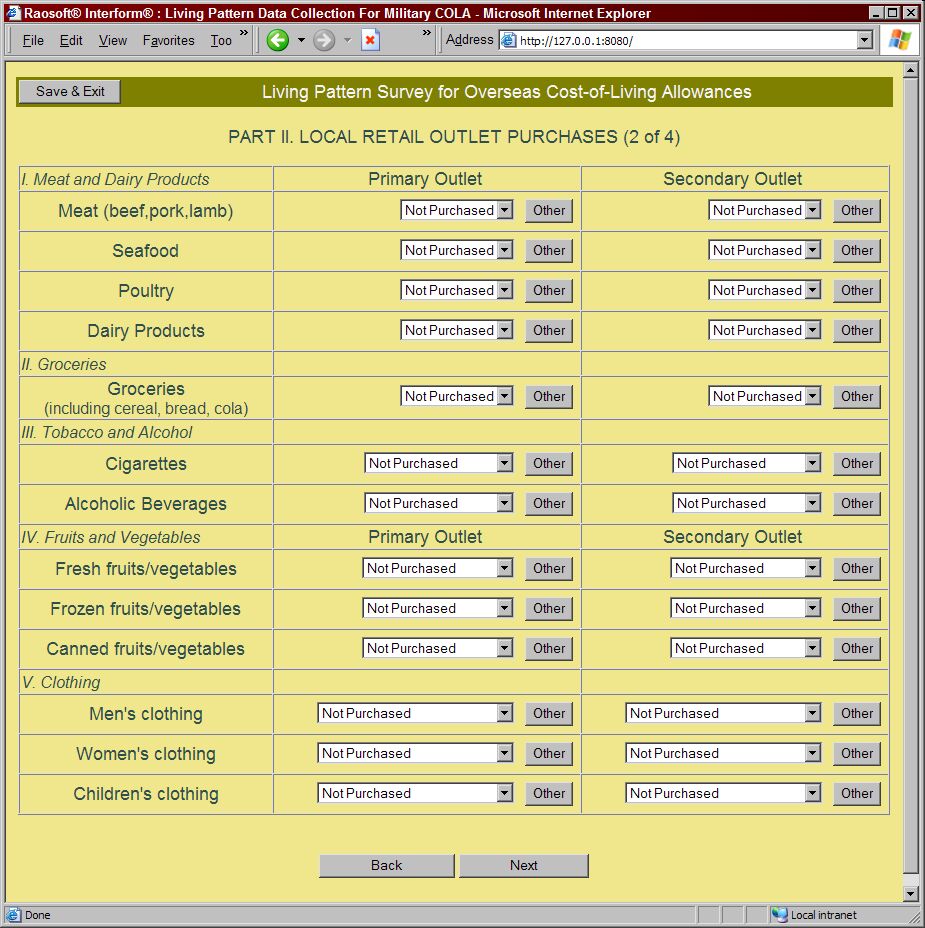Open the Favorites menu
The width and height of the screenshot is (925, 928).
point(169,40)
